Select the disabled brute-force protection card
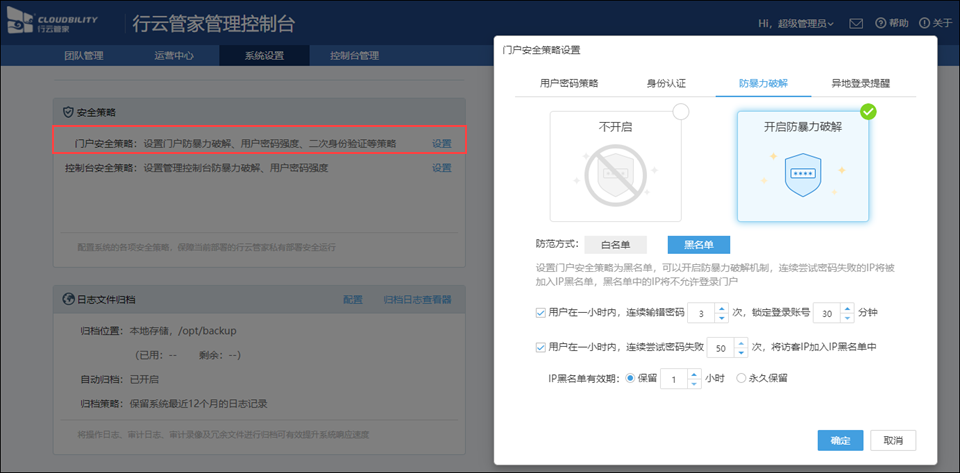 coord(615,165)
